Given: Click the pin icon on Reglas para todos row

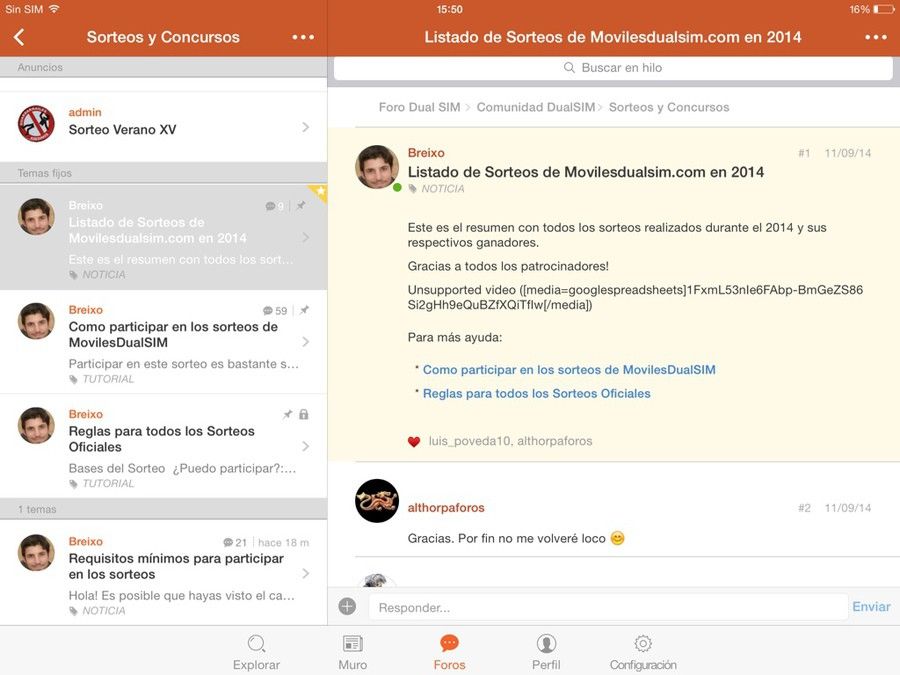Looking at the screenshot, I should 288,414.
